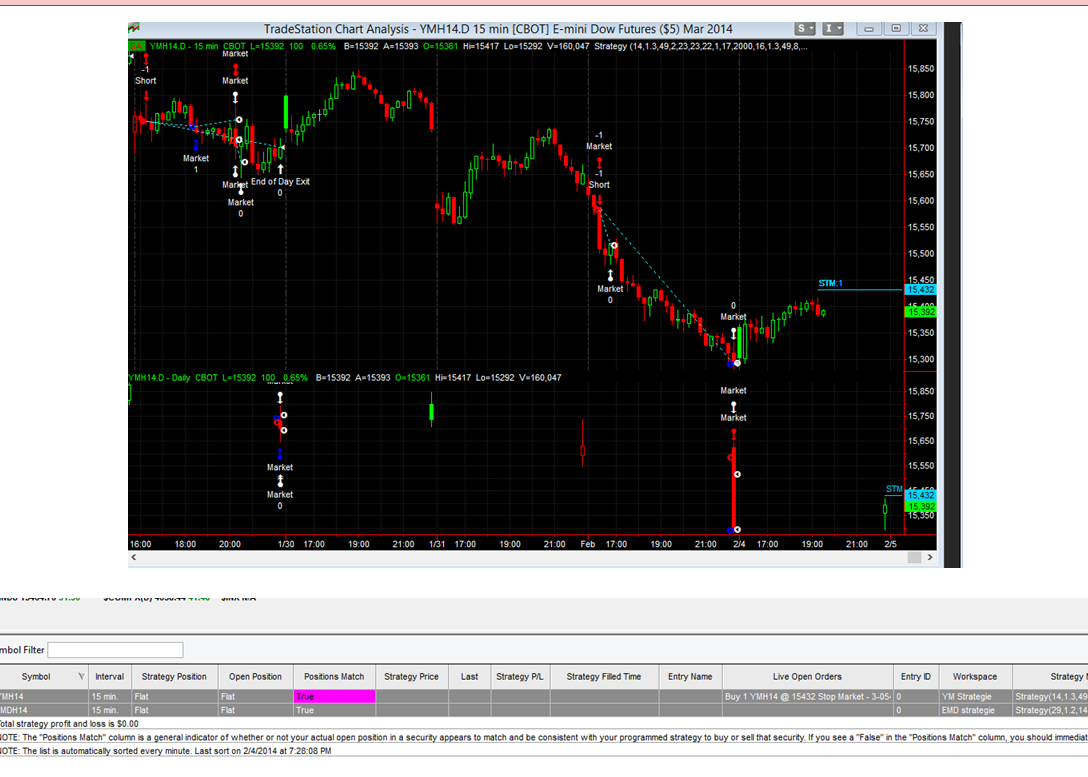Click the TradeStation chart window icon
Image resolution: width=1088 pixels, height=777 pixels.
pyautogui.click(x=134, y=28)
